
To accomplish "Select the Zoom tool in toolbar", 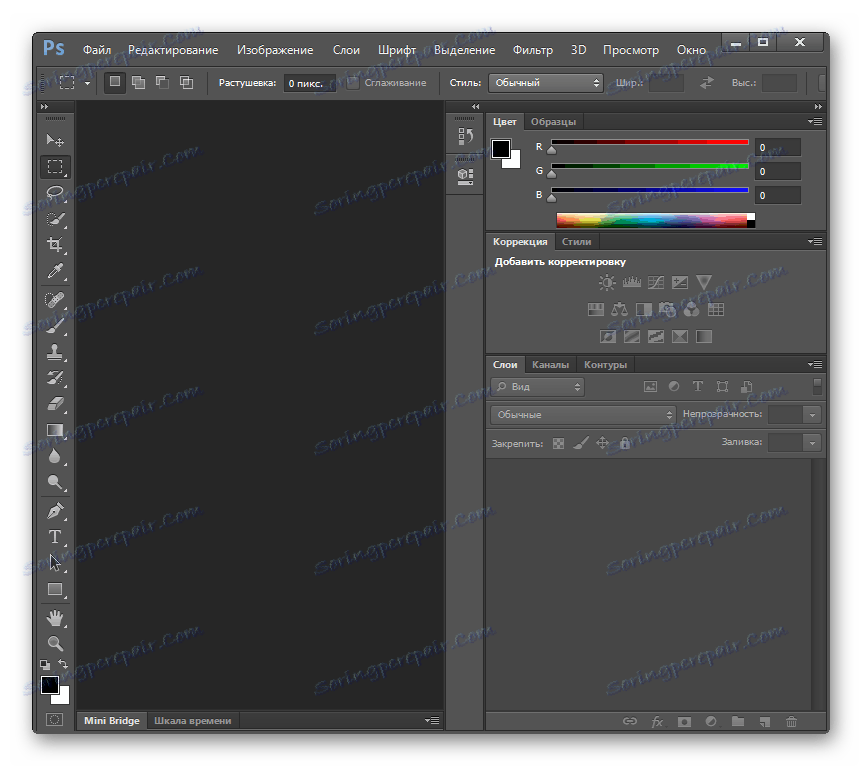I will [x=55, y=644].
